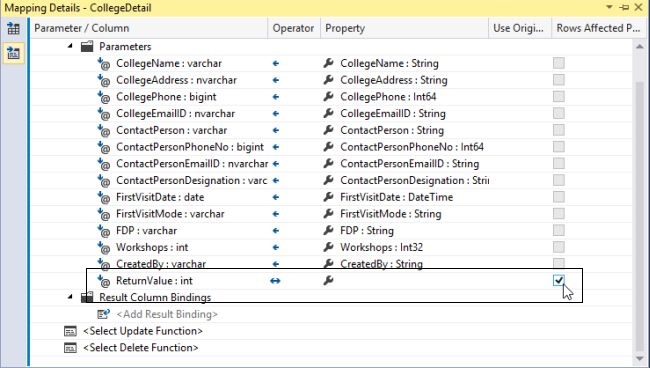
Task: Click icon beside Select Update Function
Action: 70,331
